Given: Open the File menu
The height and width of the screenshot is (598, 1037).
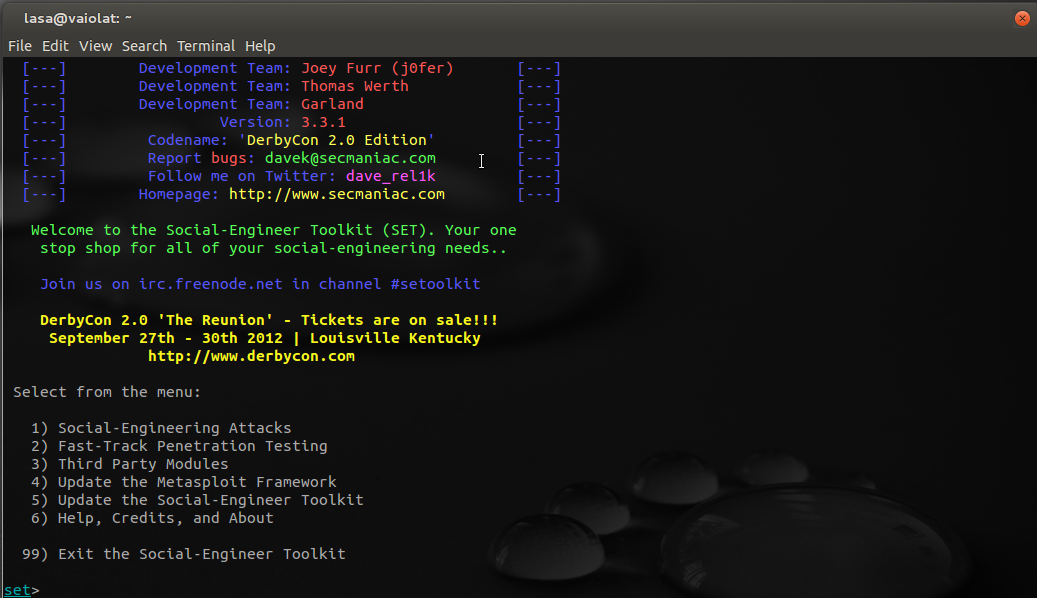Looking at the screenshot, I should point(20,46).
